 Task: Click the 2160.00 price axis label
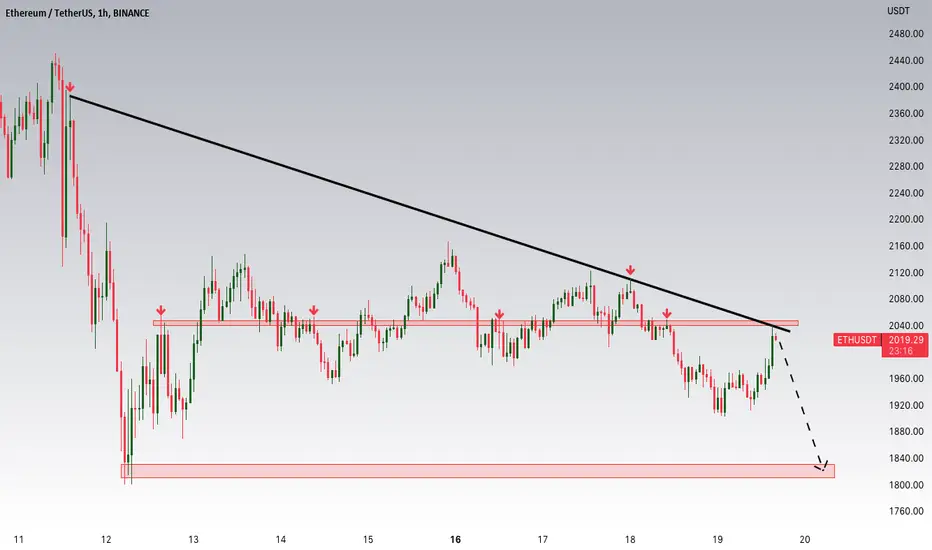(x=906, y=246)
